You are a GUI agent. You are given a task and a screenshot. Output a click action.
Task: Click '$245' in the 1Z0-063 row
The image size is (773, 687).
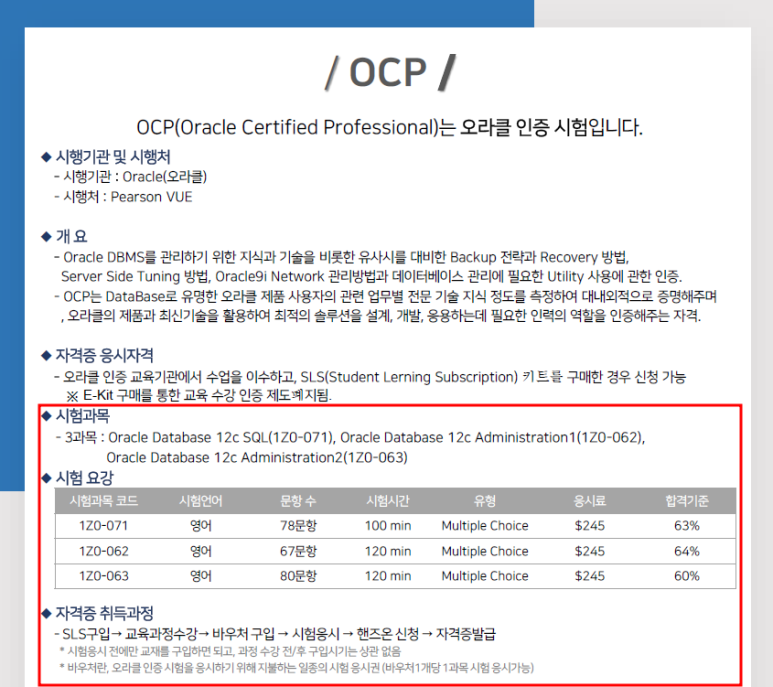point(590,576)
